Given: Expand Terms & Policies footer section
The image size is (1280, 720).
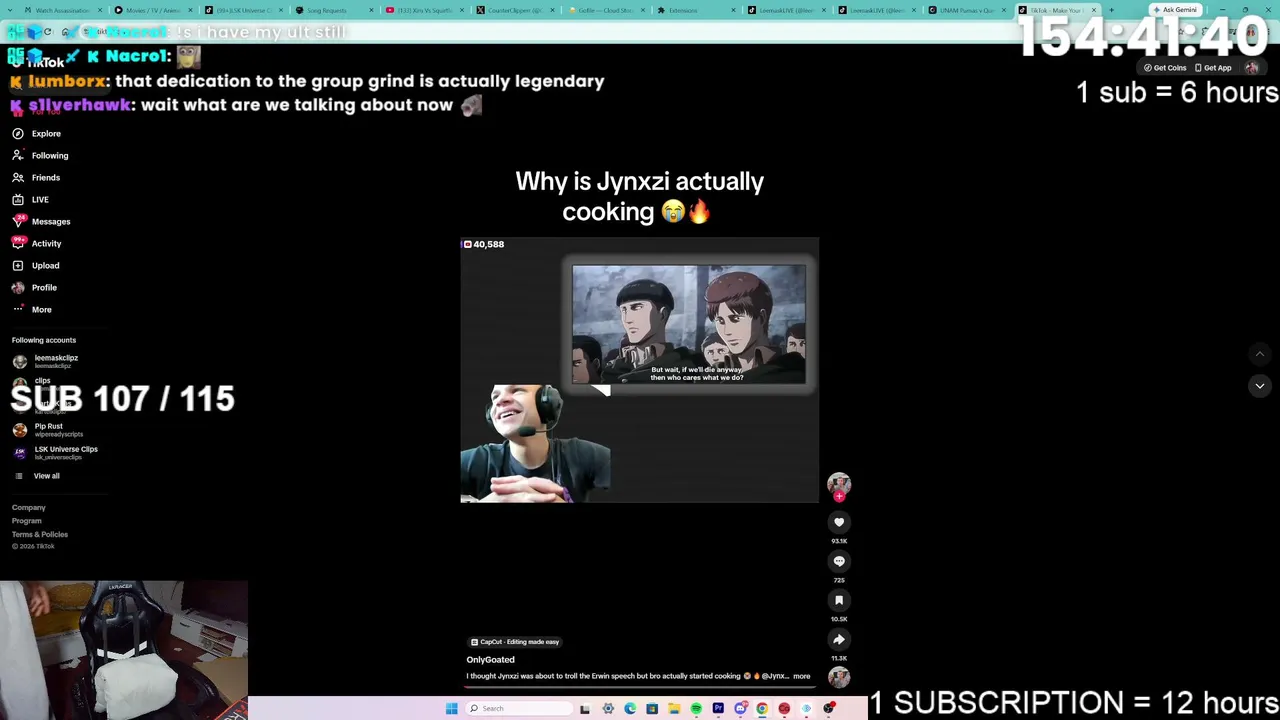Looking at the screenshot, I should coord(40,534).
